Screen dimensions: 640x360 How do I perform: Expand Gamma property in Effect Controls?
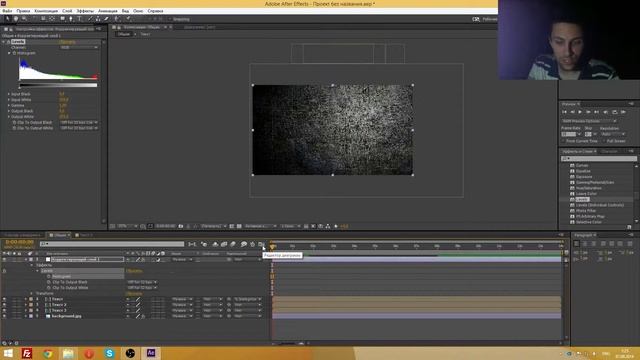click(9, 105)
